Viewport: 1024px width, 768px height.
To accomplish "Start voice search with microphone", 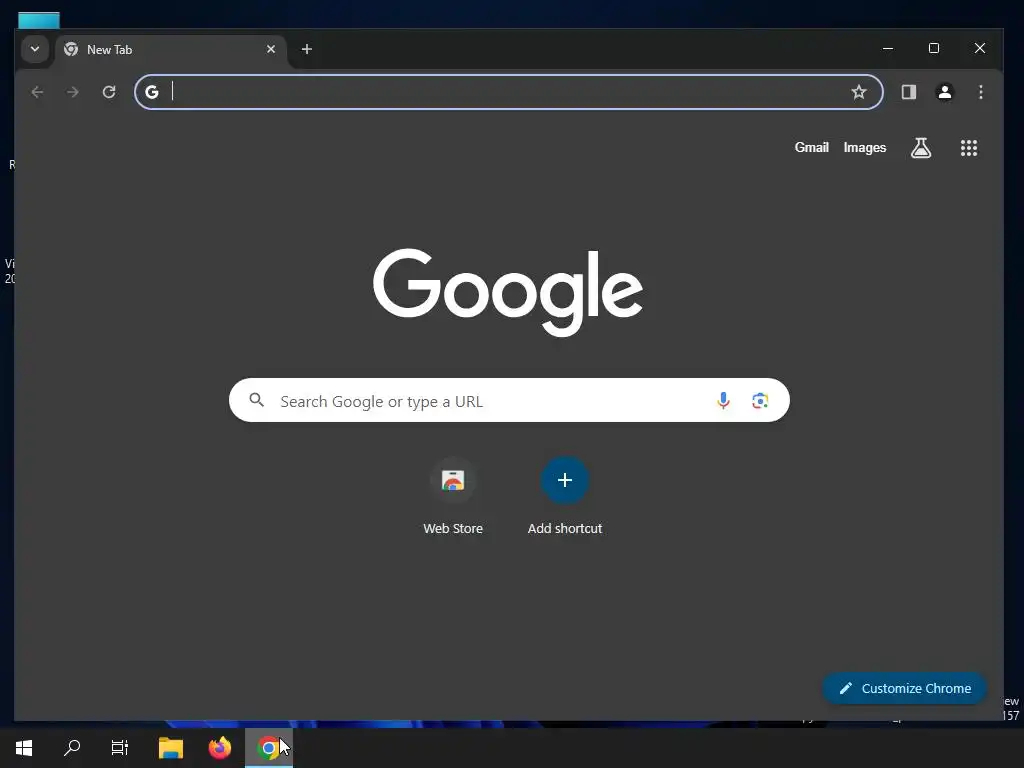I will [723, 400].
